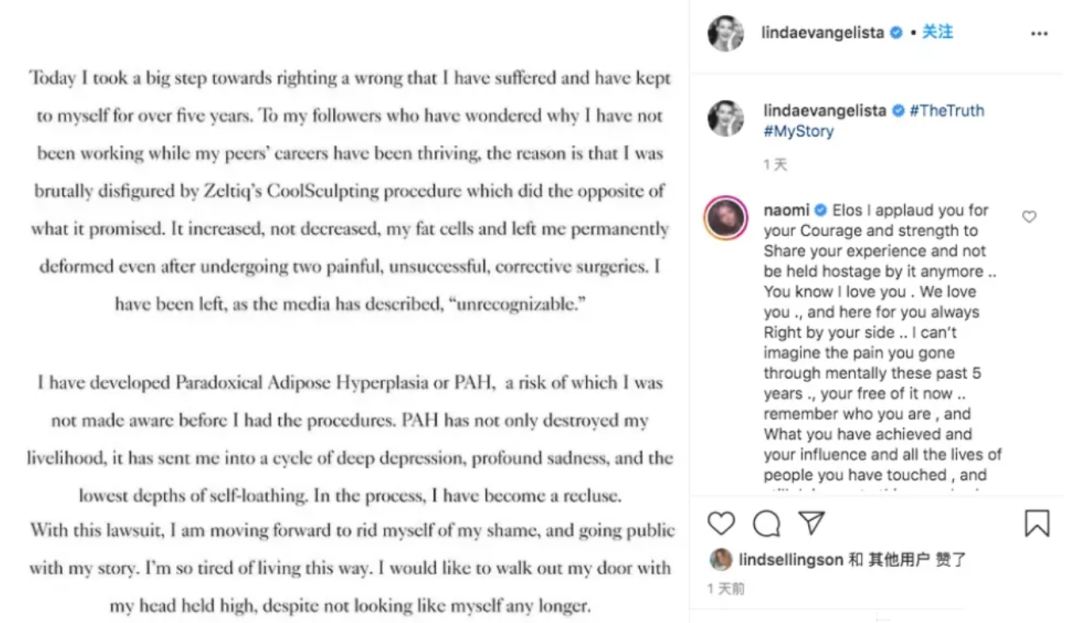Viewport: 1080px width, 623px height.
Task: Open comments via the speech bubble icon
Action: (767, 523)
